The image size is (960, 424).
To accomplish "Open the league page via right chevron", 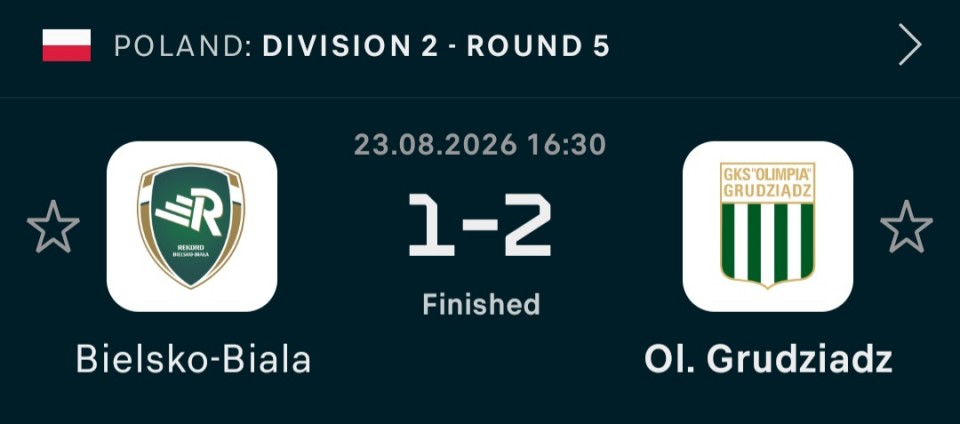I will 910,45.
